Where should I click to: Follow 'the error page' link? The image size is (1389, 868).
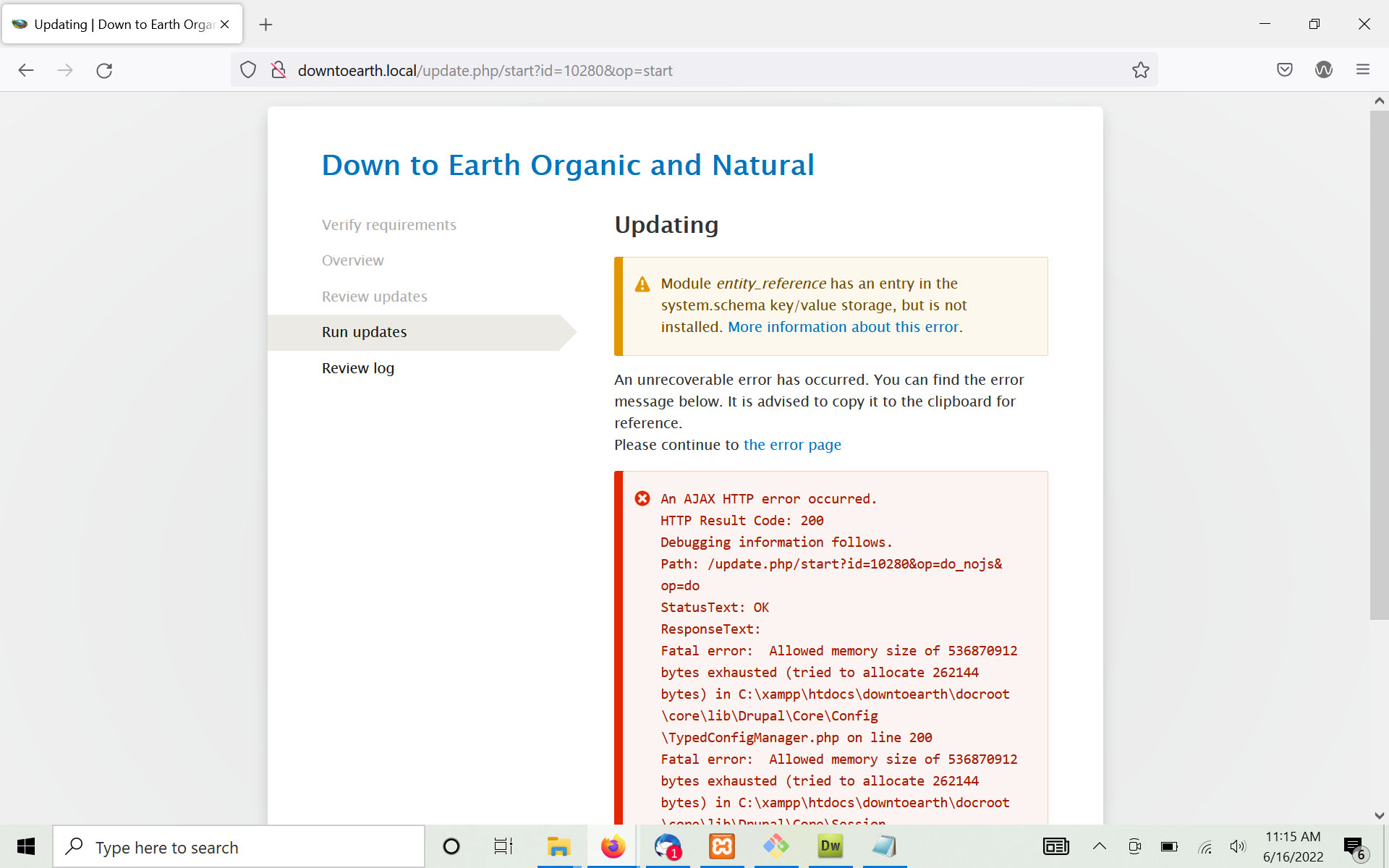pyautogui.click(x=792, y=445)
